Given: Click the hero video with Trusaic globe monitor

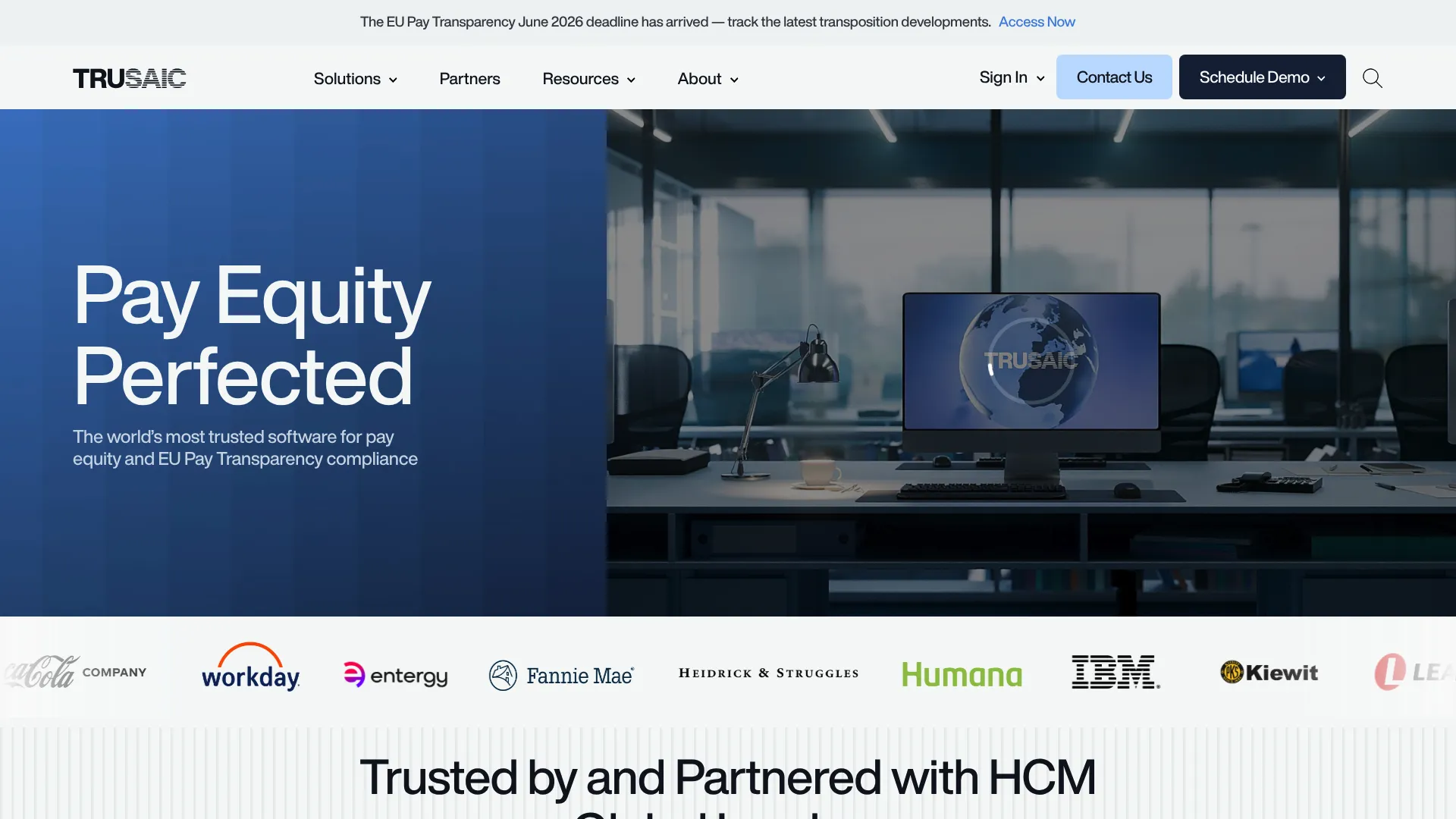Looking at the screenshot, I should click(x=1031, y=362).
